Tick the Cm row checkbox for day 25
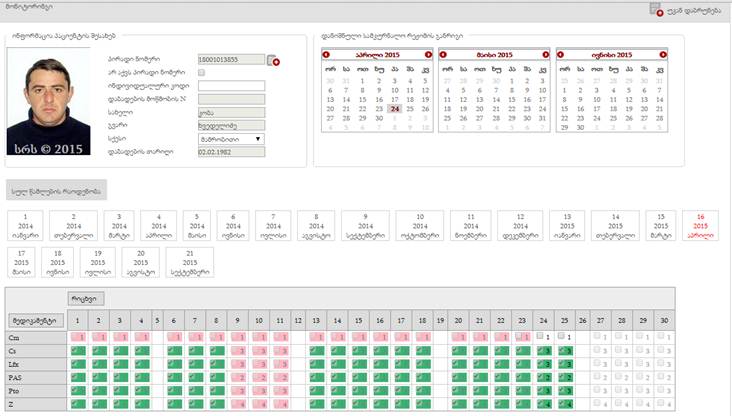 pos(563,337)
